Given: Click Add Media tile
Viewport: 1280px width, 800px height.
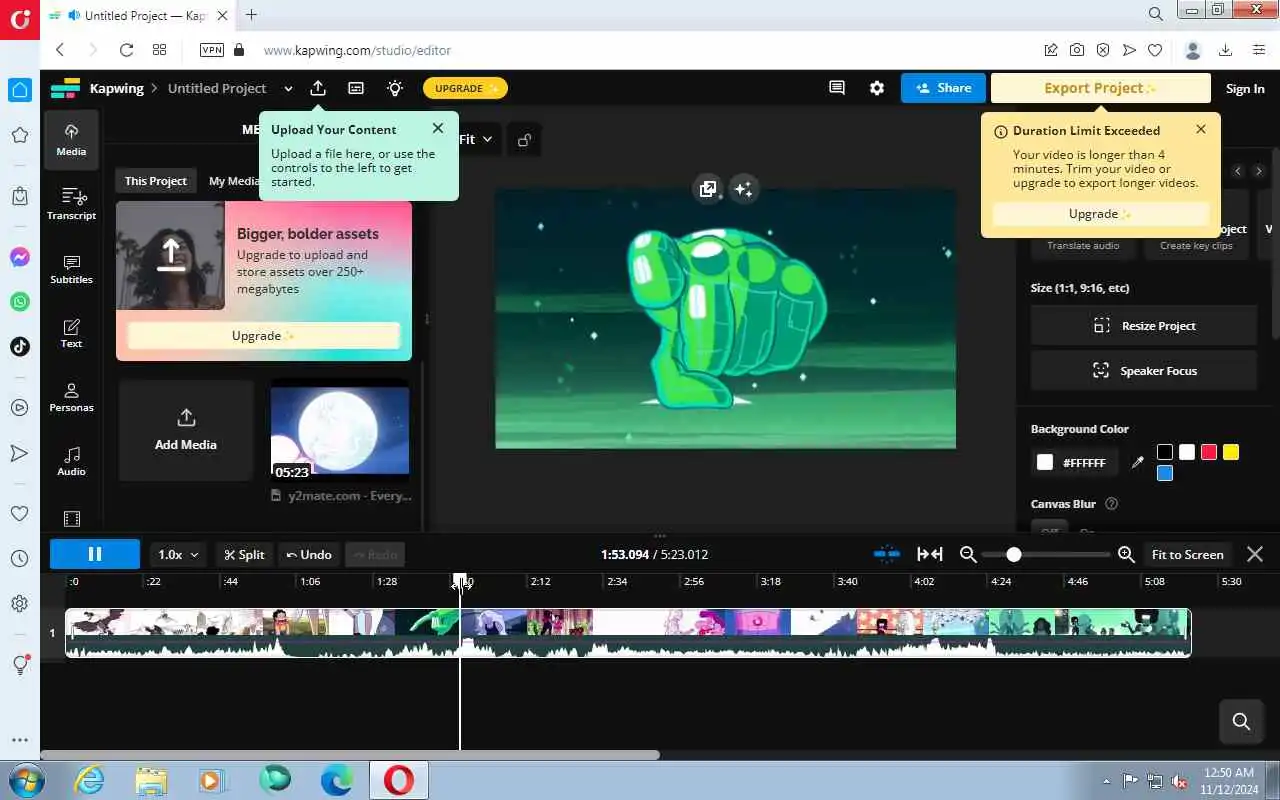Looking at the screenshot, I should [186, 430].
